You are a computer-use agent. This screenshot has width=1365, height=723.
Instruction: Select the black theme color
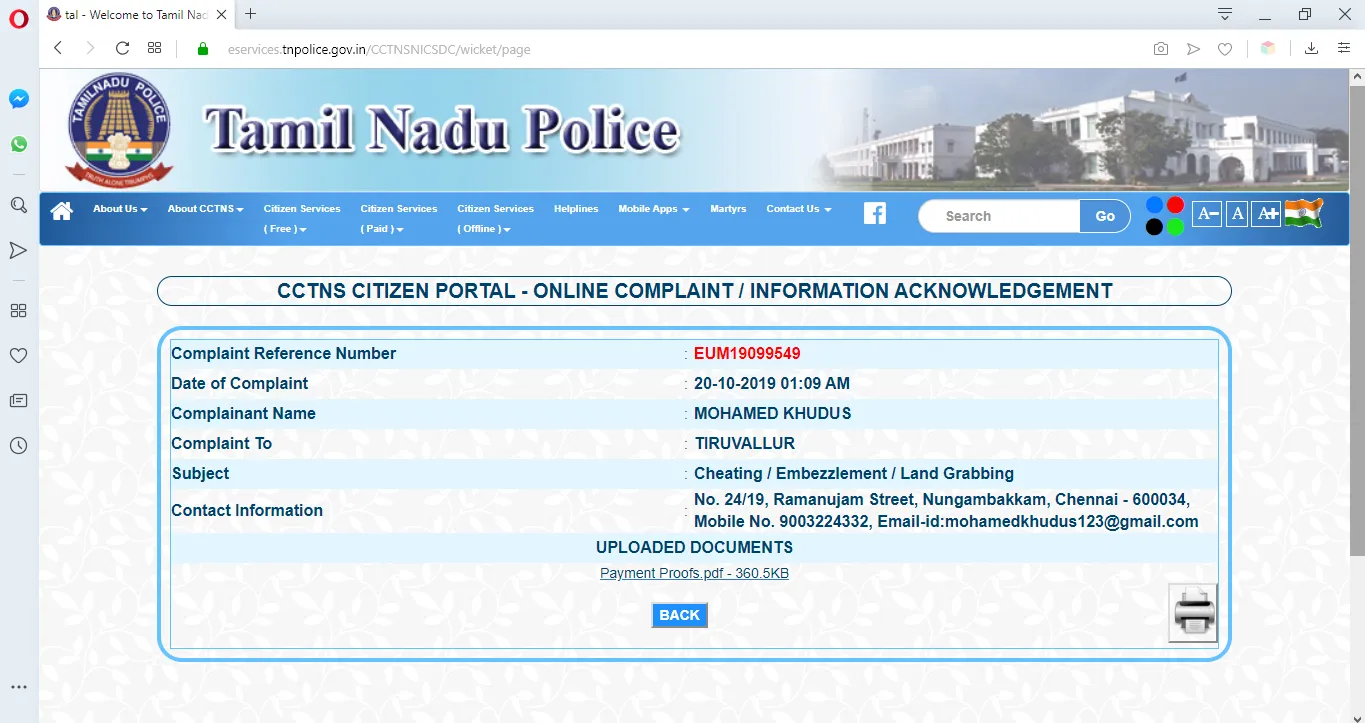(x=1154, y=227)
